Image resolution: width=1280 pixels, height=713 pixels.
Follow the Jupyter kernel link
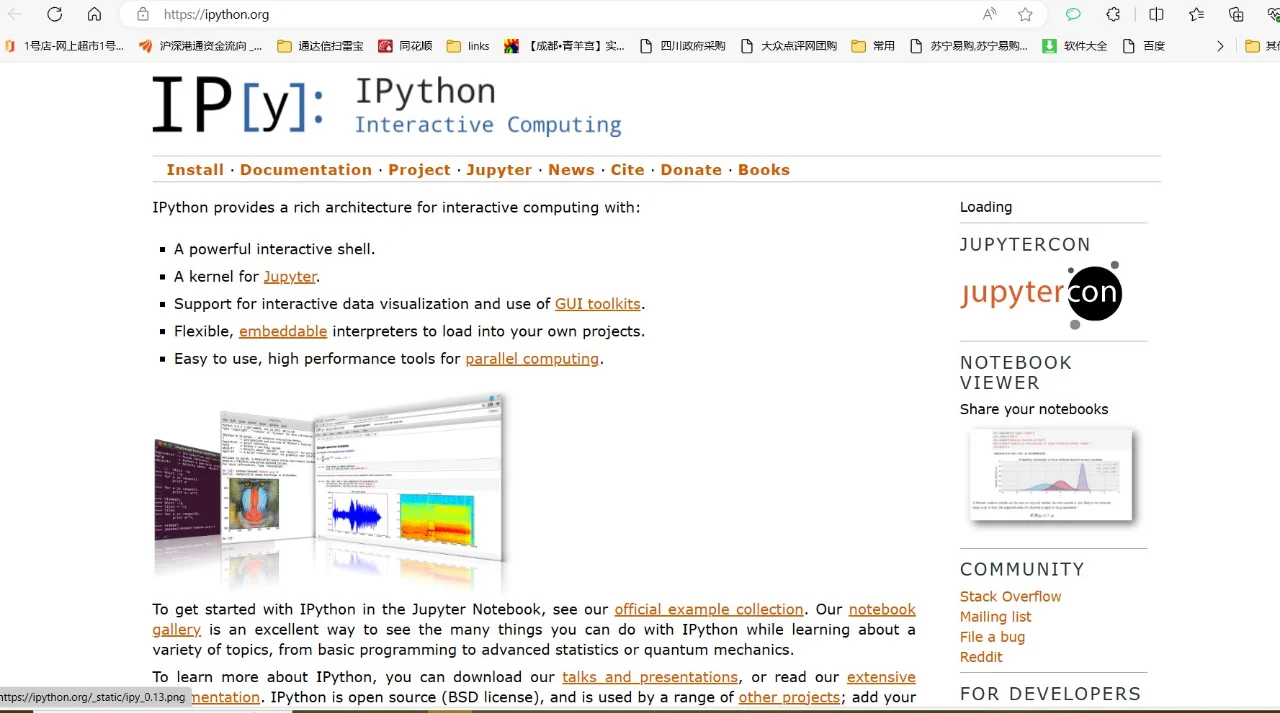(290, 277)
